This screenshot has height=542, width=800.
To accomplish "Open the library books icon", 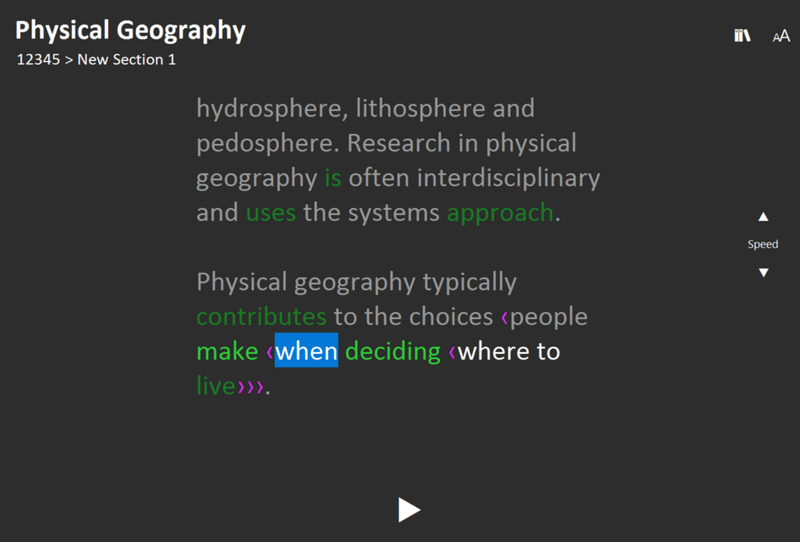I will point(742,36).
